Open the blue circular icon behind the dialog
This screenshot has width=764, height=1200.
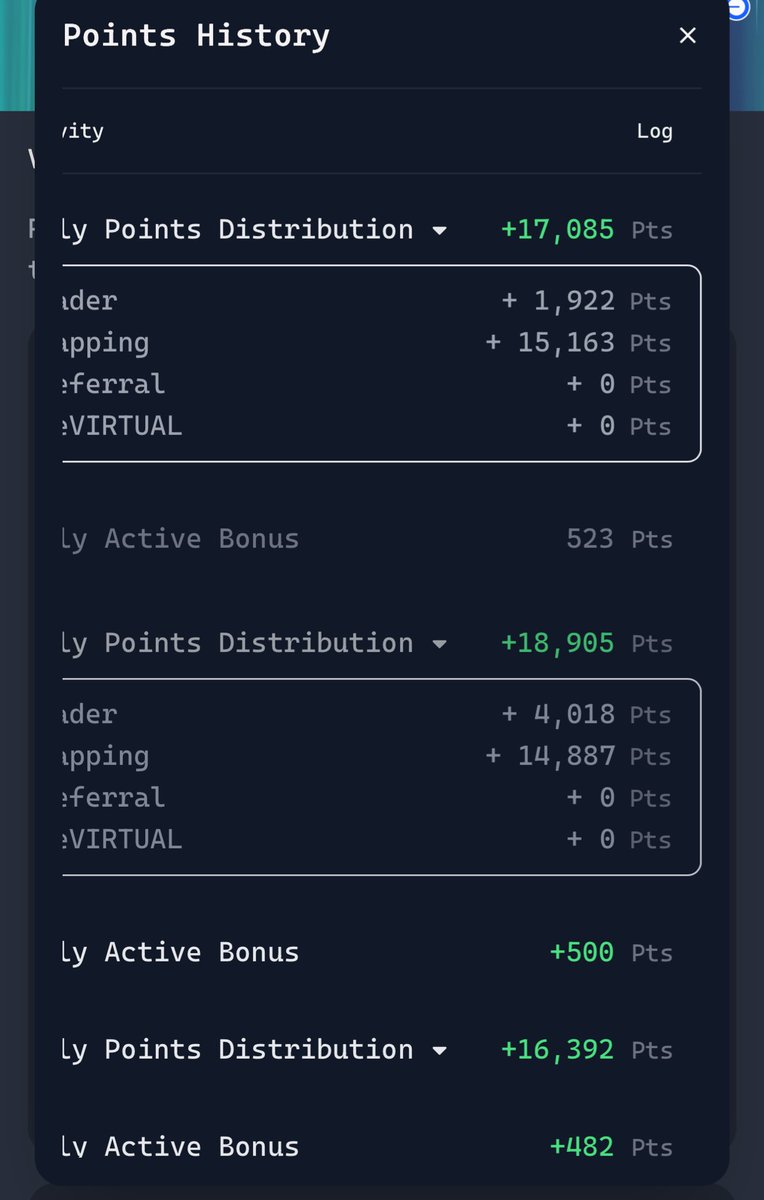(740, 9)
